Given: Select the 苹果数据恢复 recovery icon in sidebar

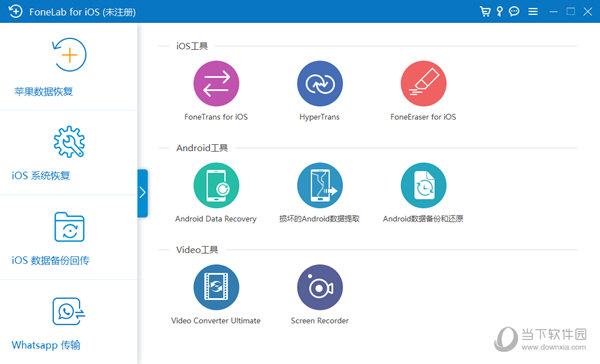Looking at the screenshot, I should coord(69,55).
